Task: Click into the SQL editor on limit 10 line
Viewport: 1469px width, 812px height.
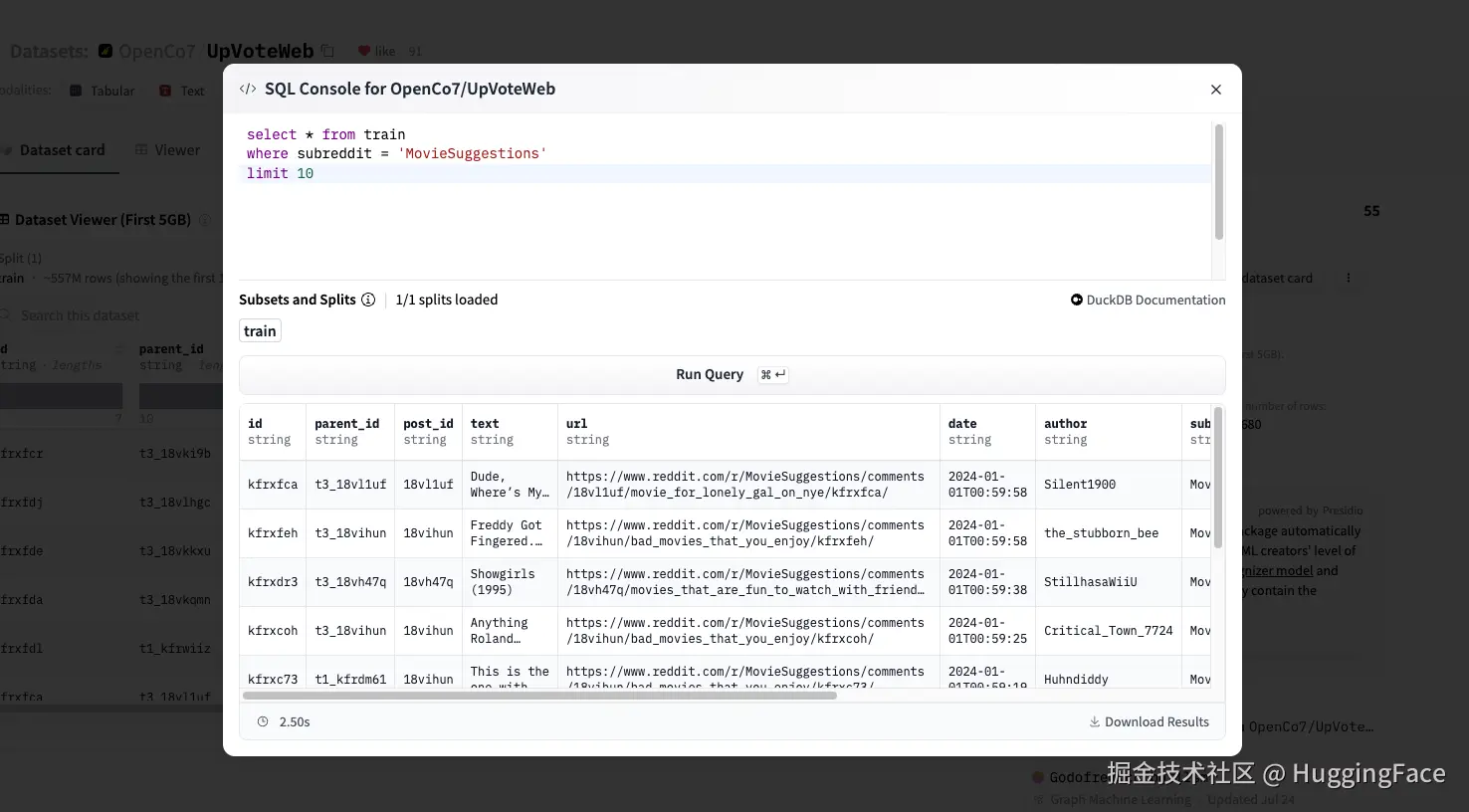Action: 727,173
